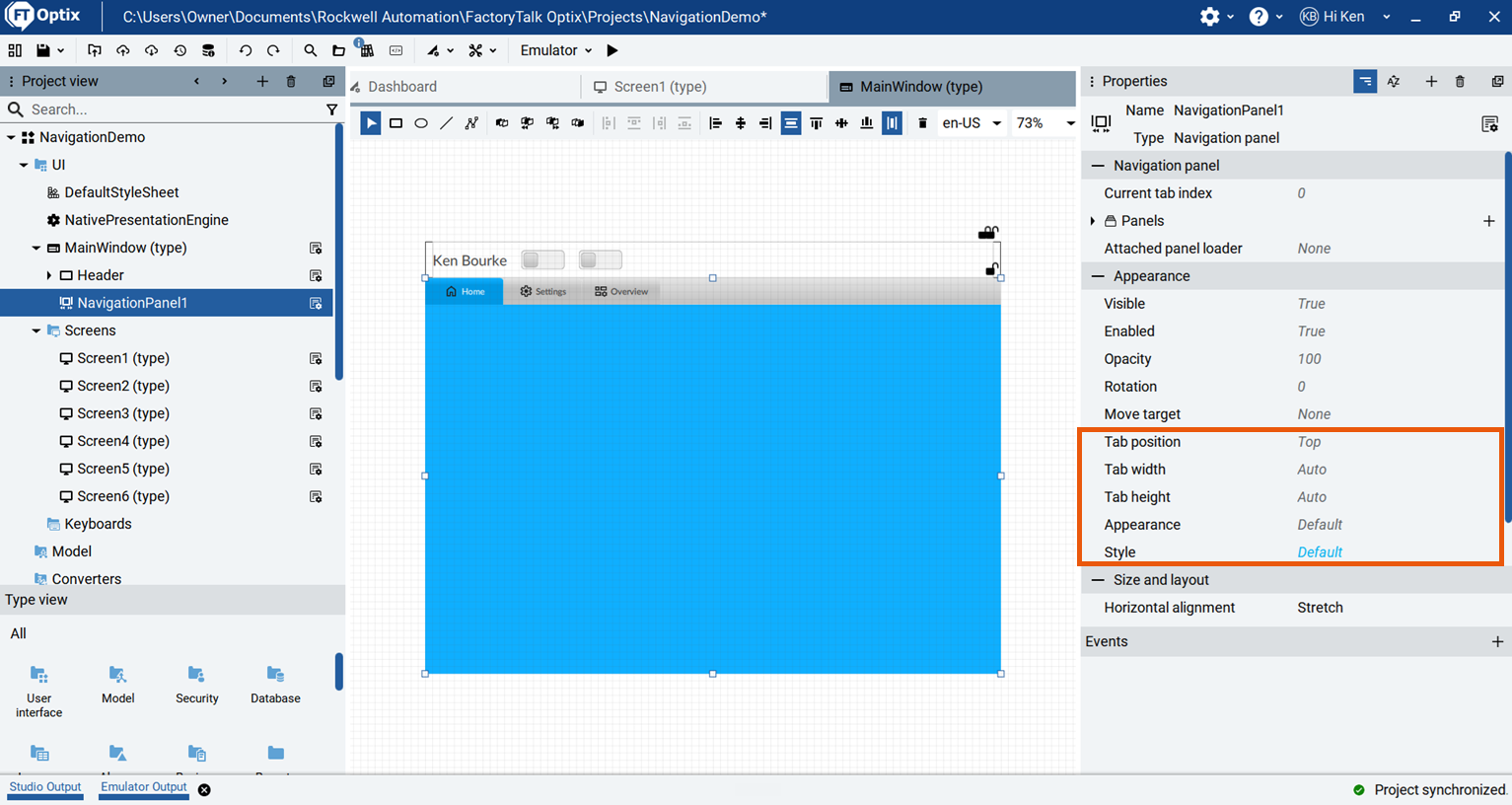Delete selected object with editor trash icon
The height and width of the screenshot is (805, 1512).
coord(923,123)
